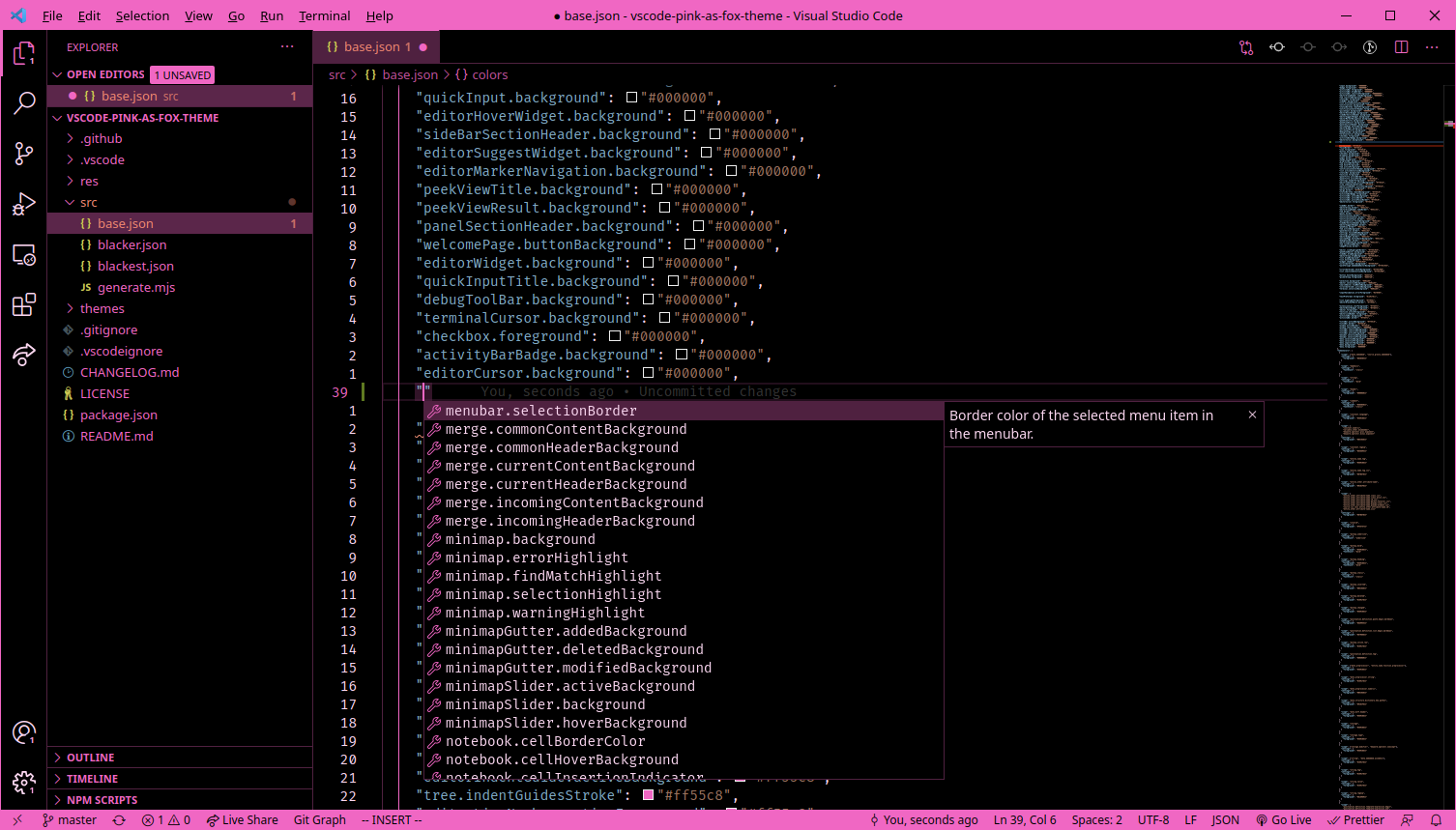
Task: Open the Accounts menu icon
Action: click(x=24, y=732)
